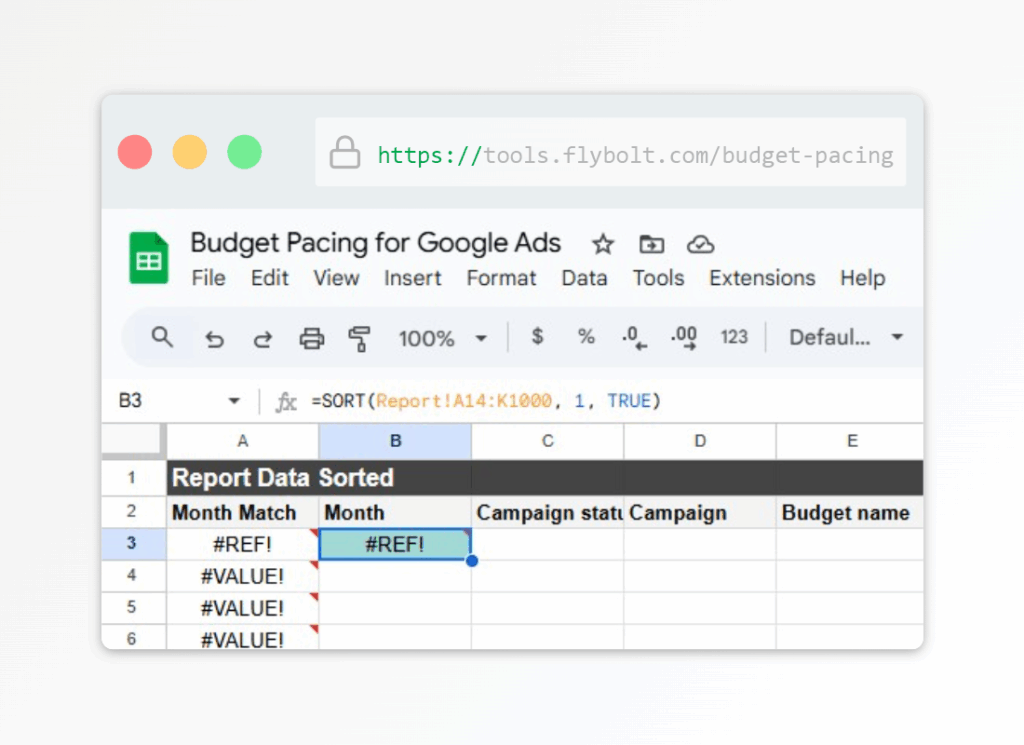Rename the spreadsheet title
This screenshot has width=1024, height=745.
(373, 243)
